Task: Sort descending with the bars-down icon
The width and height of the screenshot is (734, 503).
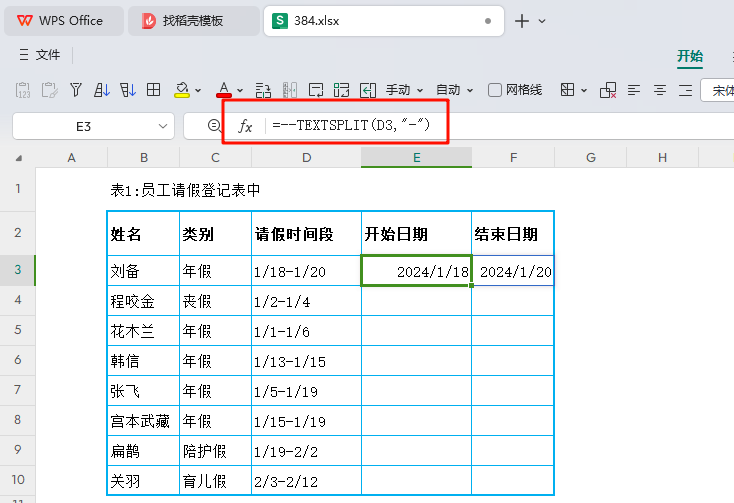Action: pyautogui.click(x=127, y=89)
